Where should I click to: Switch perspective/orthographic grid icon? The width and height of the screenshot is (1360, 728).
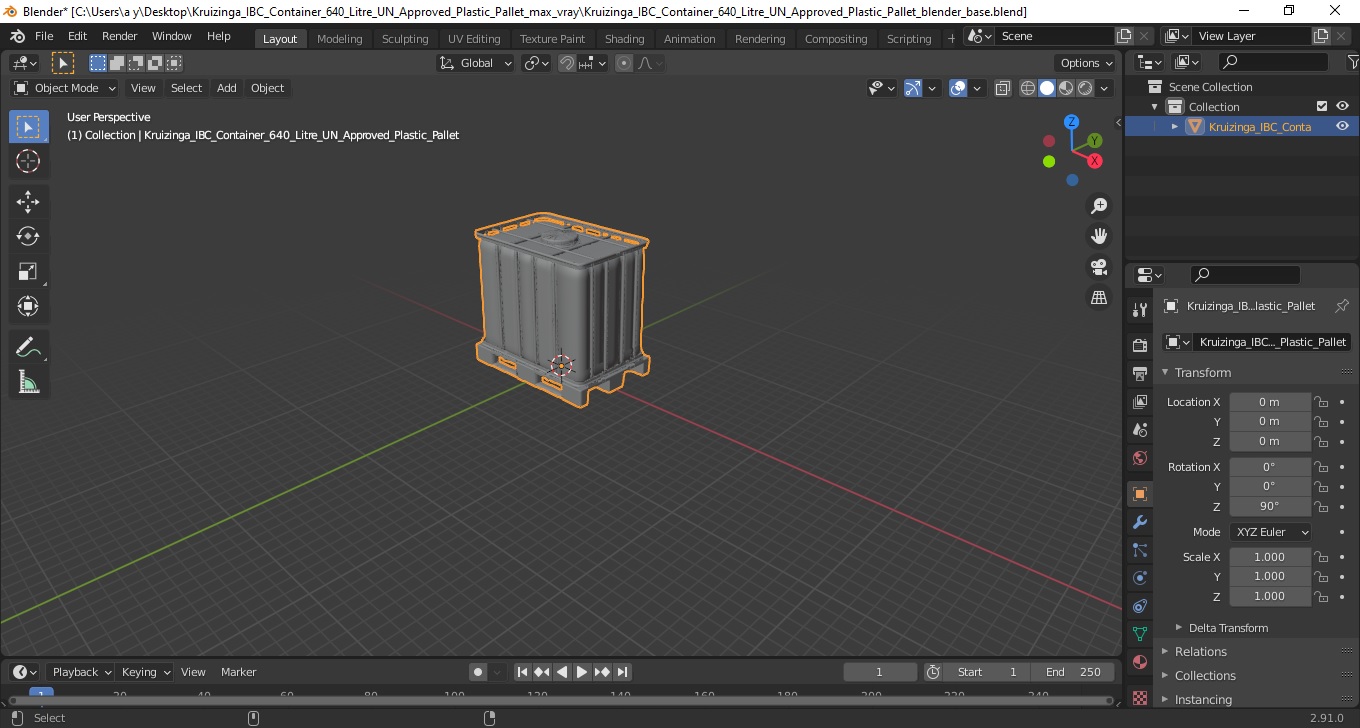click(x=1099, y=298)
